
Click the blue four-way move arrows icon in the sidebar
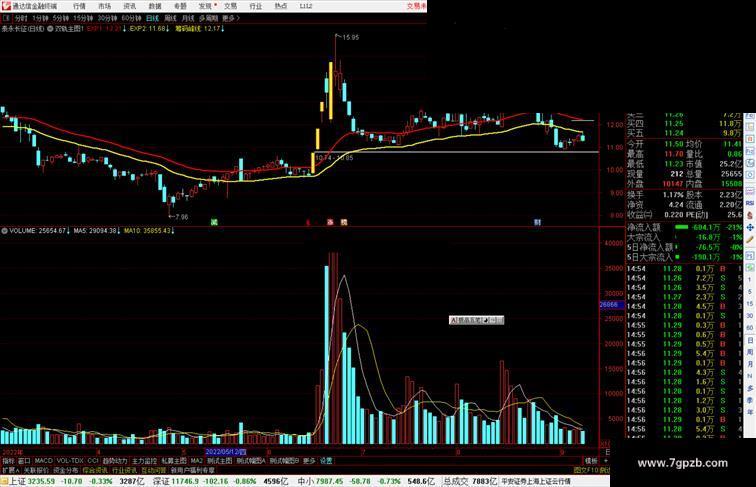(750, 227)
